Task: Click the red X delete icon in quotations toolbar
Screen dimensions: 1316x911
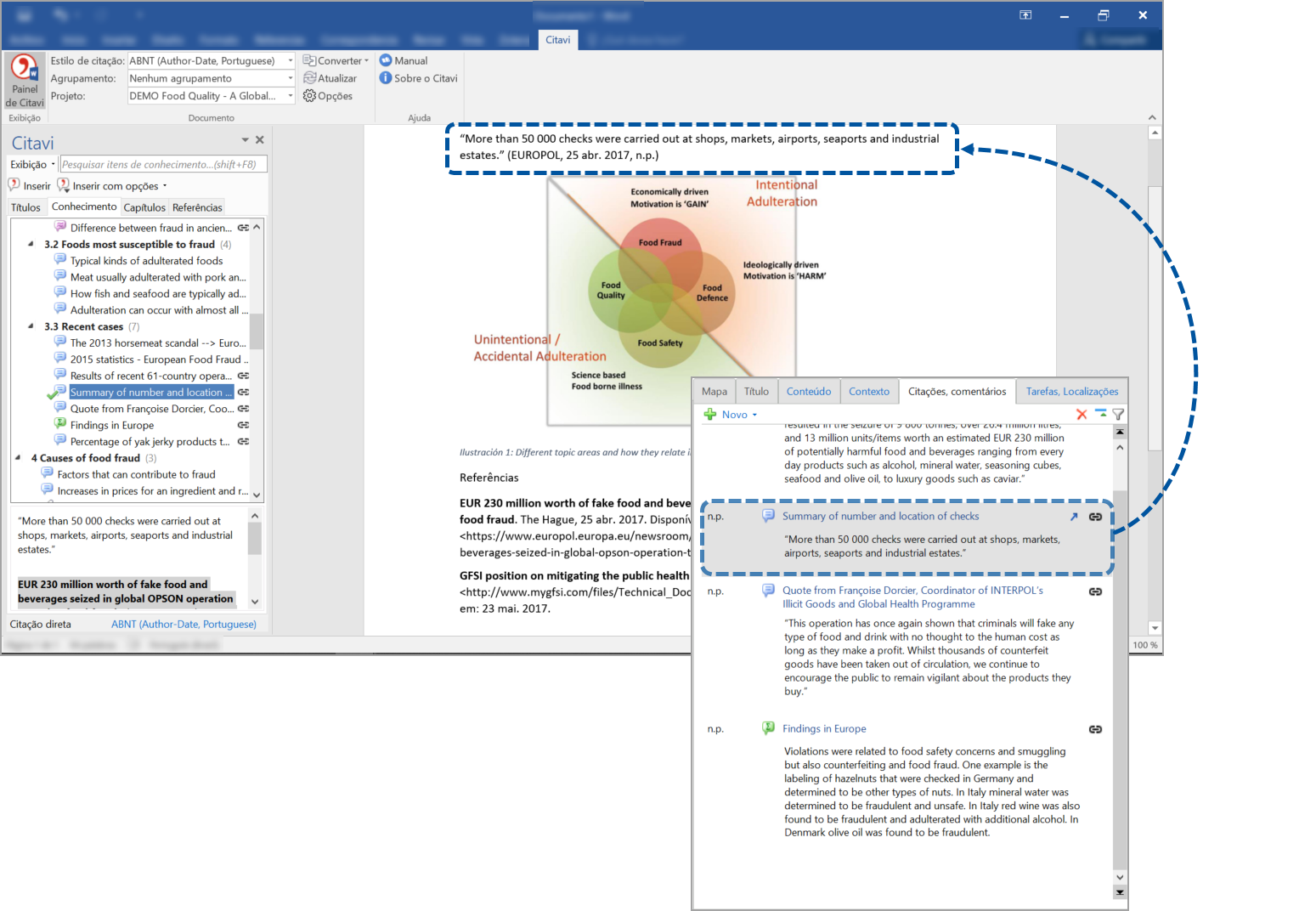Action: (x=1082, y=415)
